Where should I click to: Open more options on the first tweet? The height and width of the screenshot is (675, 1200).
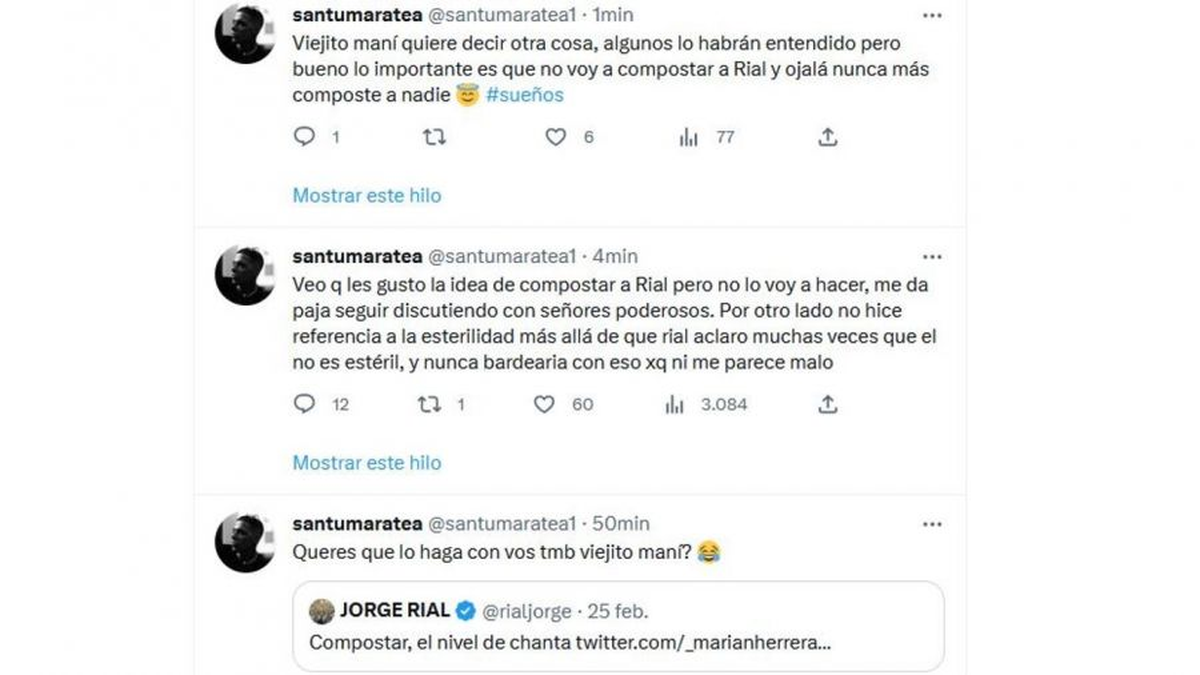click(933, 15)
